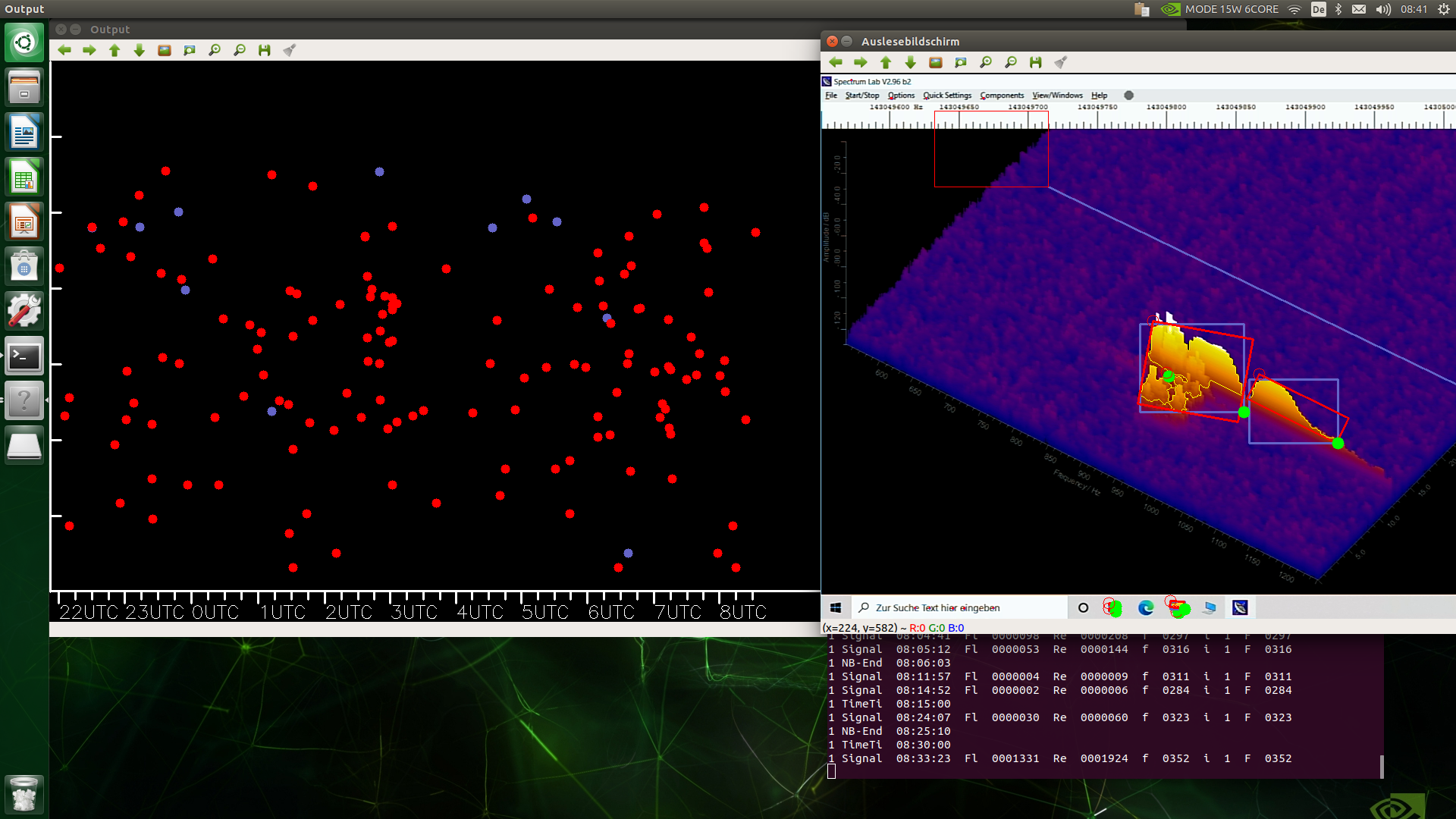Image resolution: width=1456 pixels, height=819 pixels.
Task: Pan up in the Auslesebildschirm toolbar
Action: [886, 62]
